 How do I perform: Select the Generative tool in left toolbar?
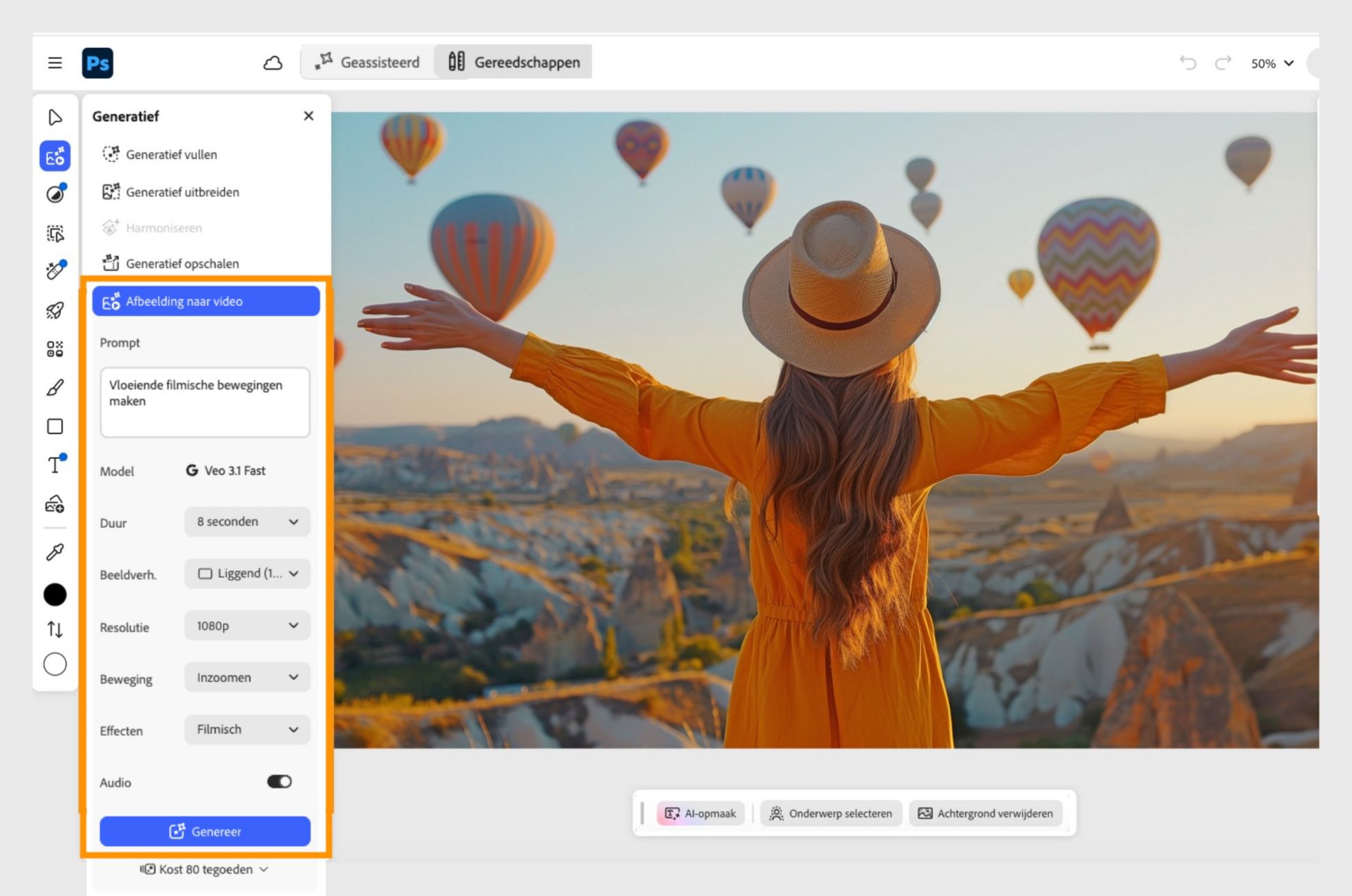point(55,156)
